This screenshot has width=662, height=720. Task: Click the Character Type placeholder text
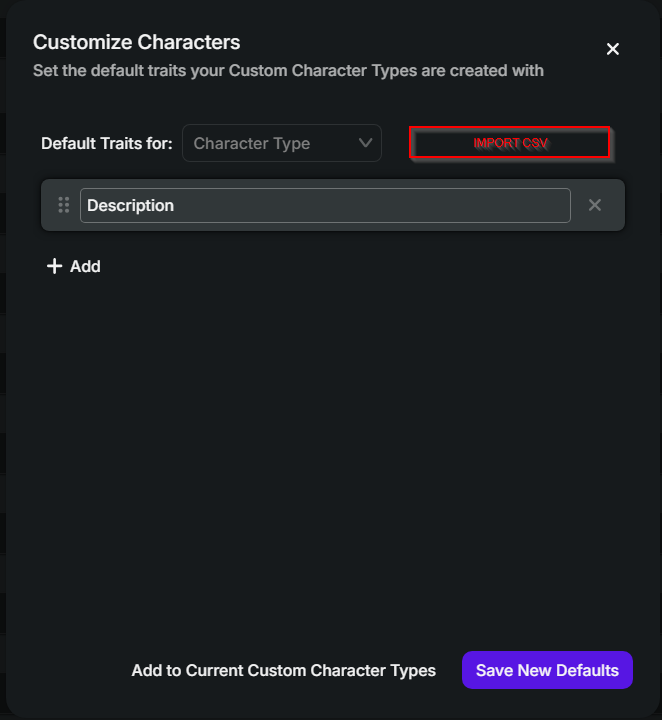click(252, 144)
